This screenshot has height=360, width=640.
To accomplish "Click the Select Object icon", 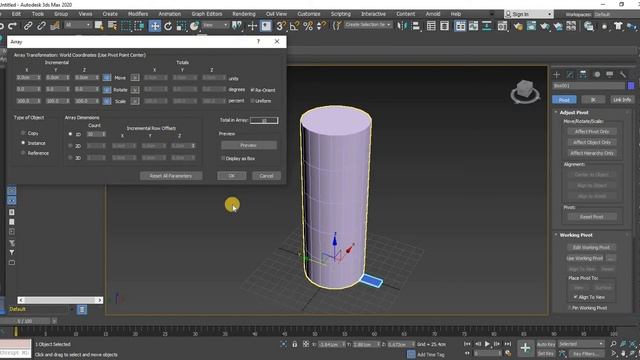I will point(99,26).
